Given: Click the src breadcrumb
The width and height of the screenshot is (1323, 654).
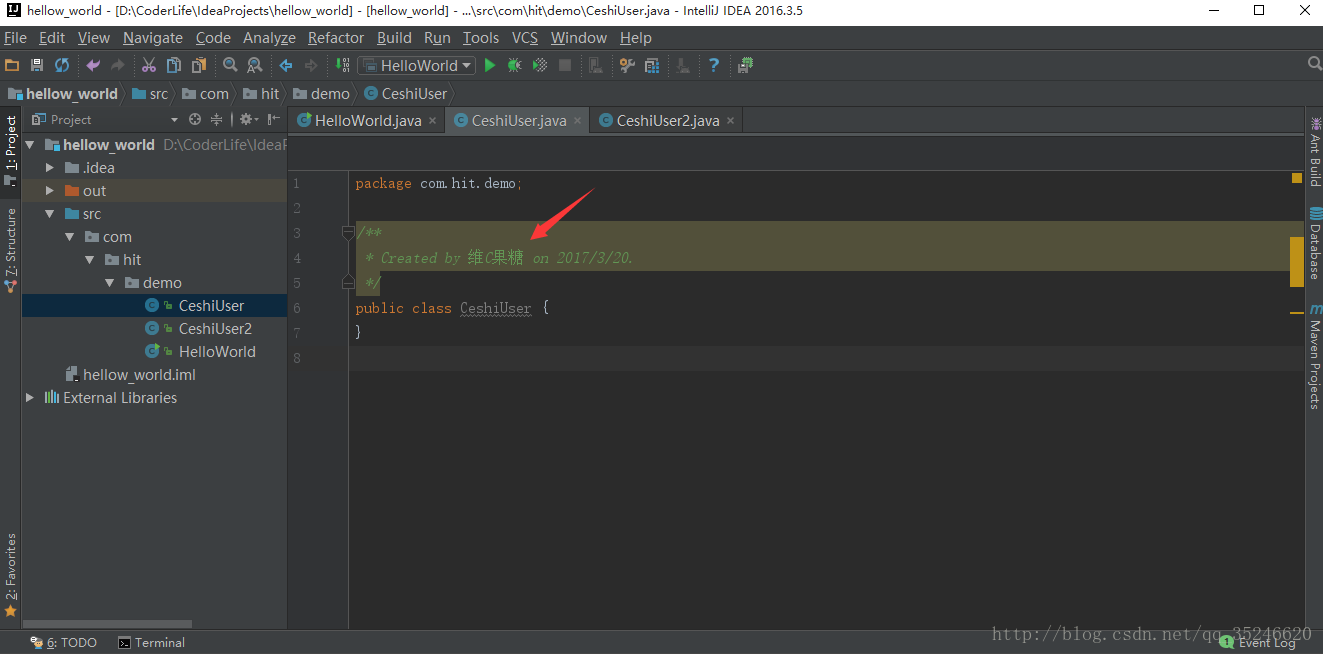Looking at the screenshot, I should click(150, 94).
